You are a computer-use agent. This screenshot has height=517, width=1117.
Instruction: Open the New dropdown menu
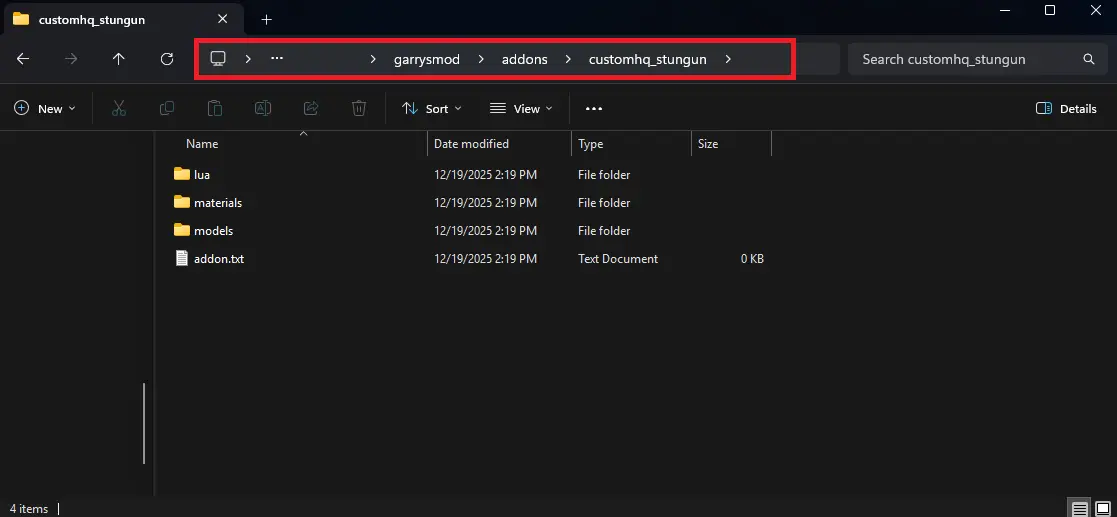point(45,108)
